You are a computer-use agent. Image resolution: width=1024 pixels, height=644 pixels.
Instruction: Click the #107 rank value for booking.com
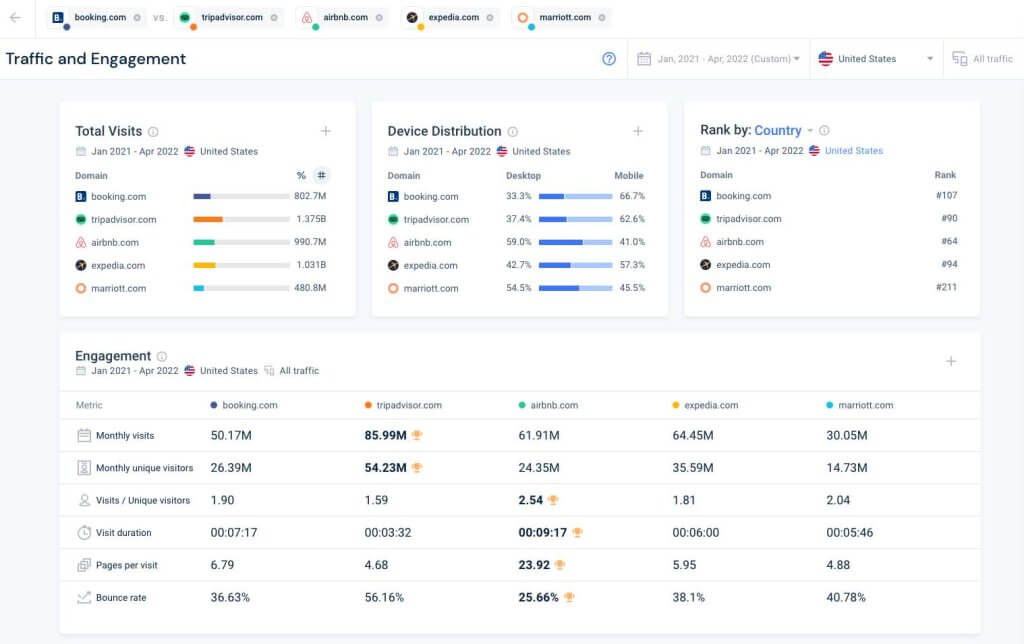tap(946, 195)
